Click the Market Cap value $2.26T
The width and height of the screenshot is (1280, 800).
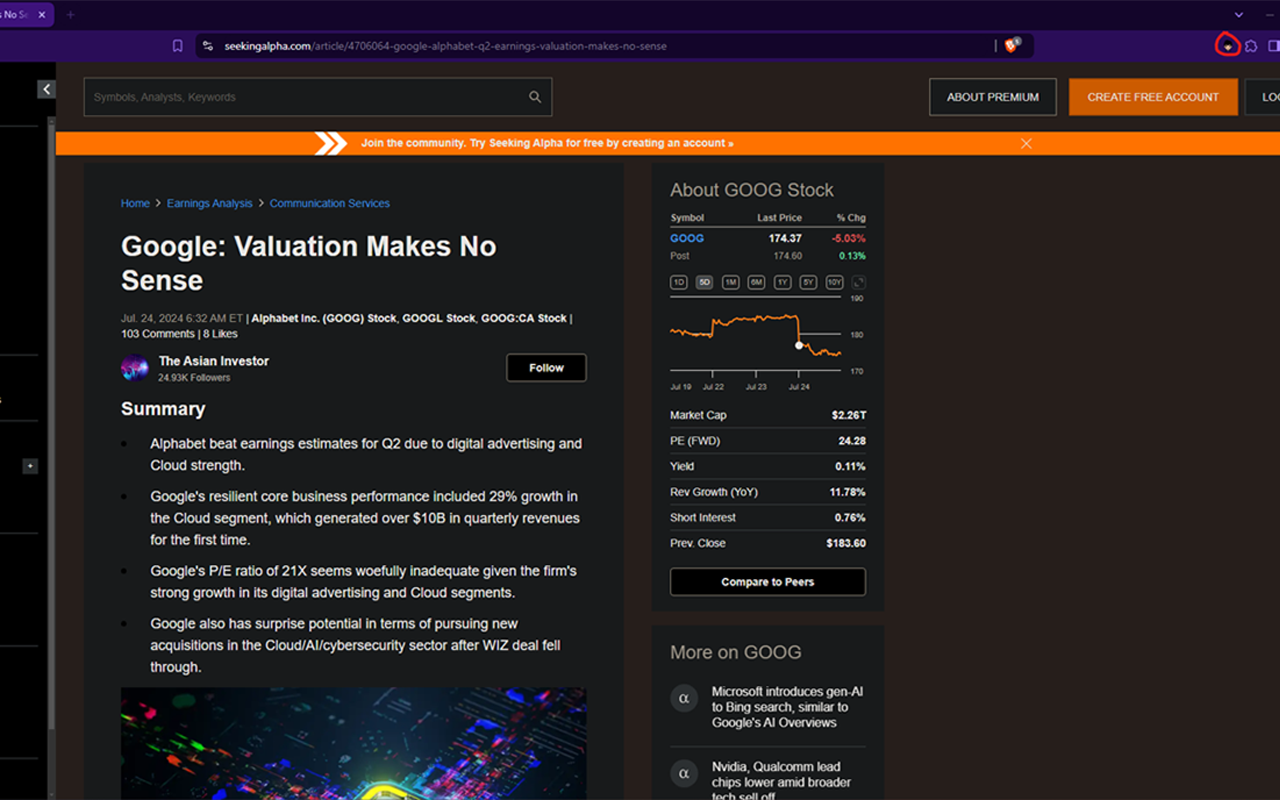click(849, 415)
